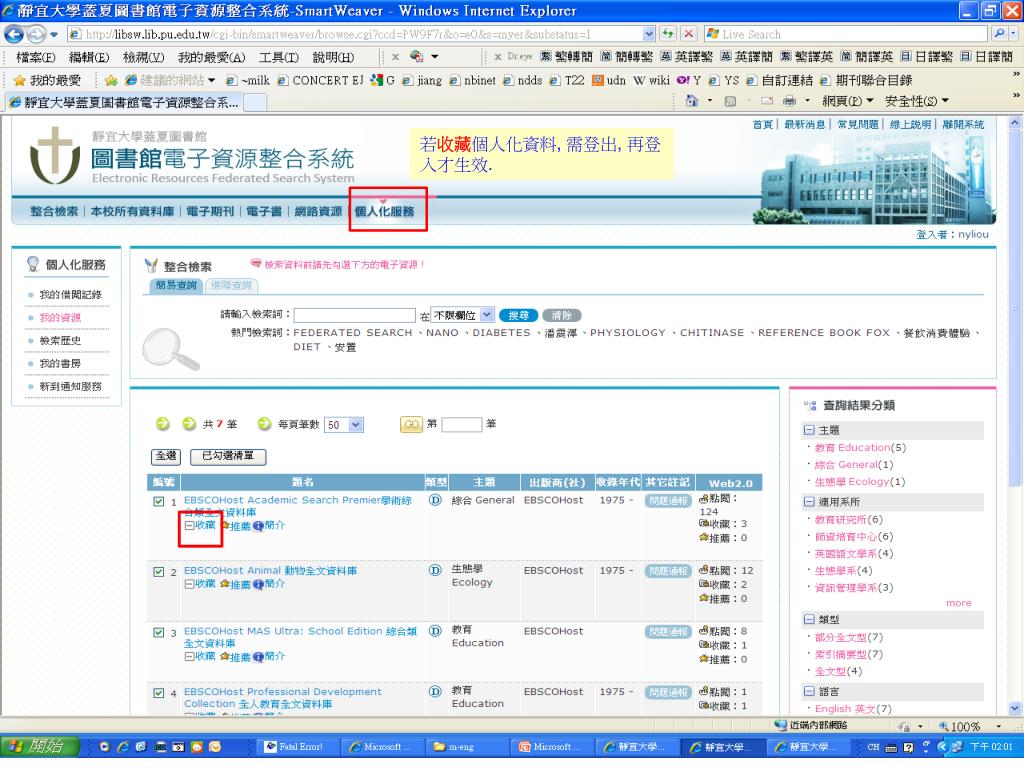Click 問題通報 badge for Academic Search Premier

pos(668,501)
